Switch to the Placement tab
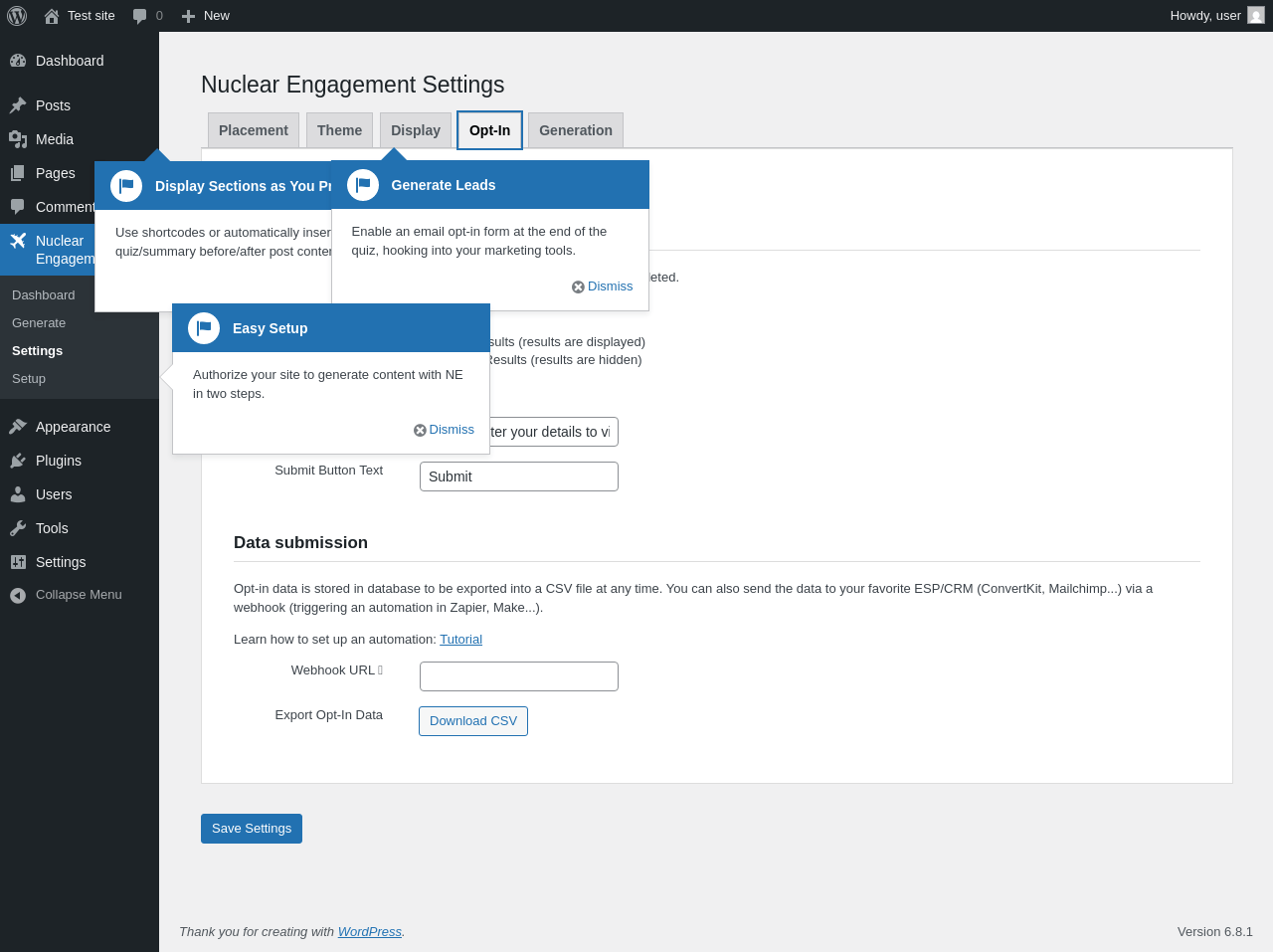The image size is (1273, 952). tap(254, 130)
